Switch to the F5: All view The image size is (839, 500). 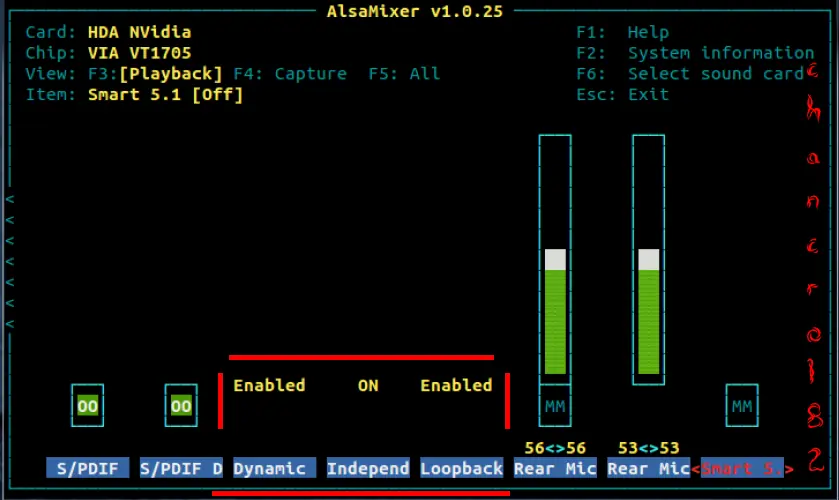click(x=404, y=74)
